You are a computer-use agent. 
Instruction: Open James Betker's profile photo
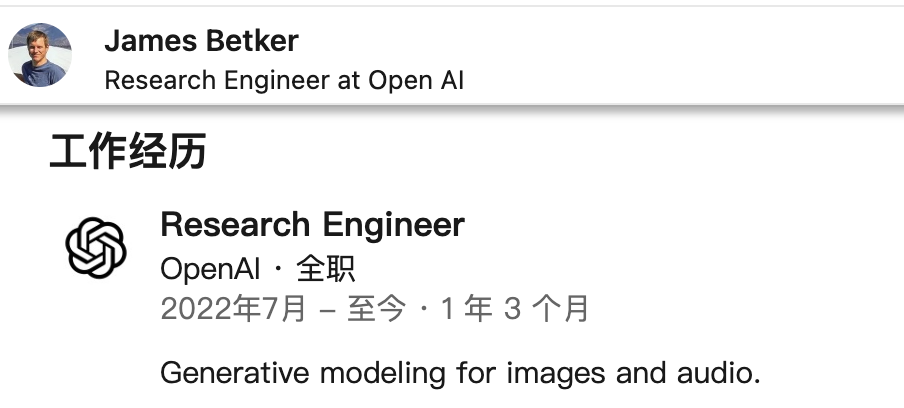click(x=40, y=55)
